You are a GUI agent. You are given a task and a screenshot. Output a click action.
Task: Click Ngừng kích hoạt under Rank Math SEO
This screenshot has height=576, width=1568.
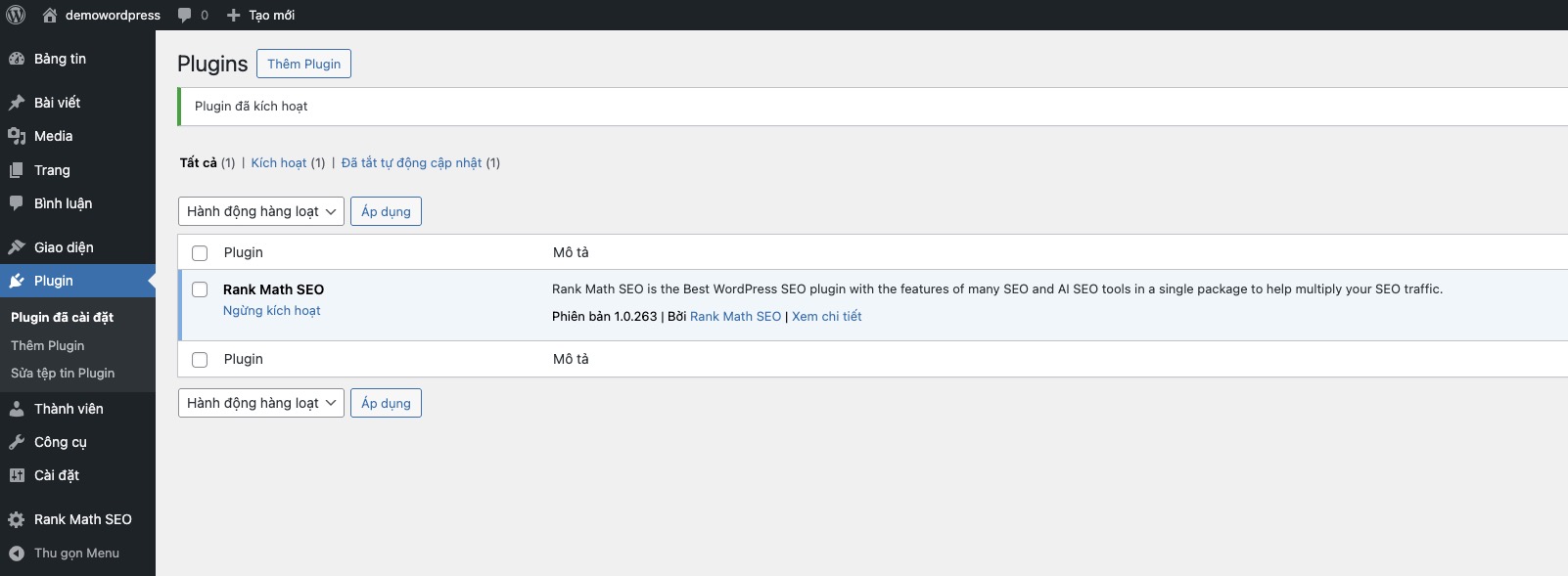(x=271, y=310)
